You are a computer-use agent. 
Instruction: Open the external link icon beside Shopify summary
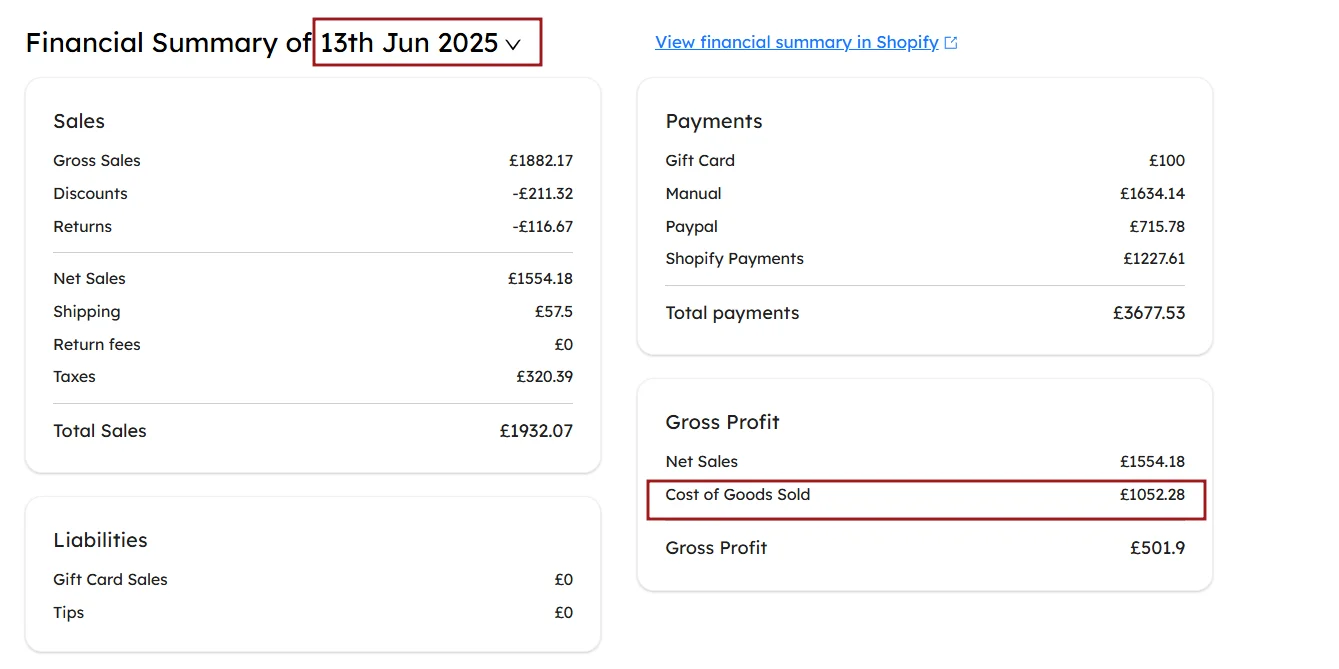[x=950, y=41]
